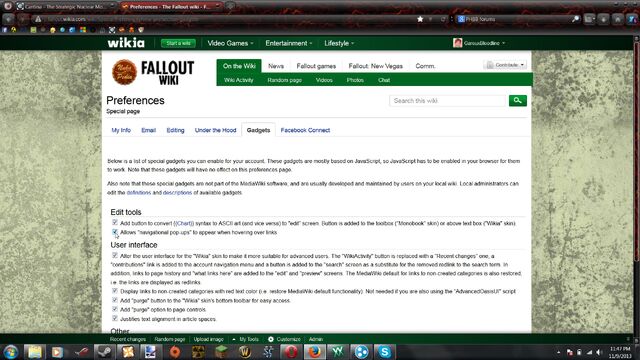
Task: Open the Fallout games menu
Action: [x=316, y=66]
